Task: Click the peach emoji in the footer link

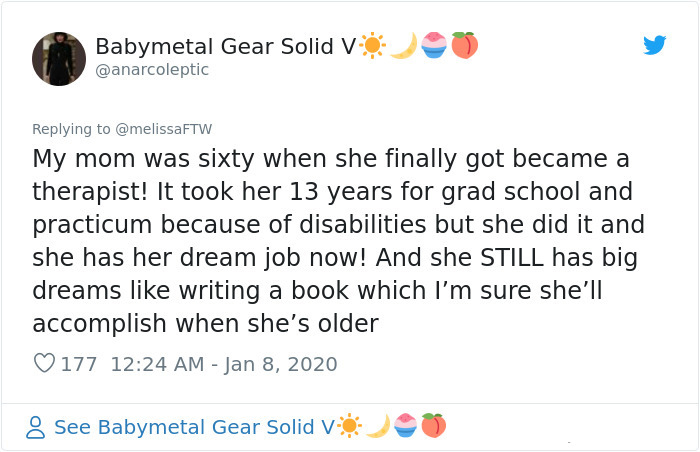Action: pyautogui.click(x=433, y=426)
